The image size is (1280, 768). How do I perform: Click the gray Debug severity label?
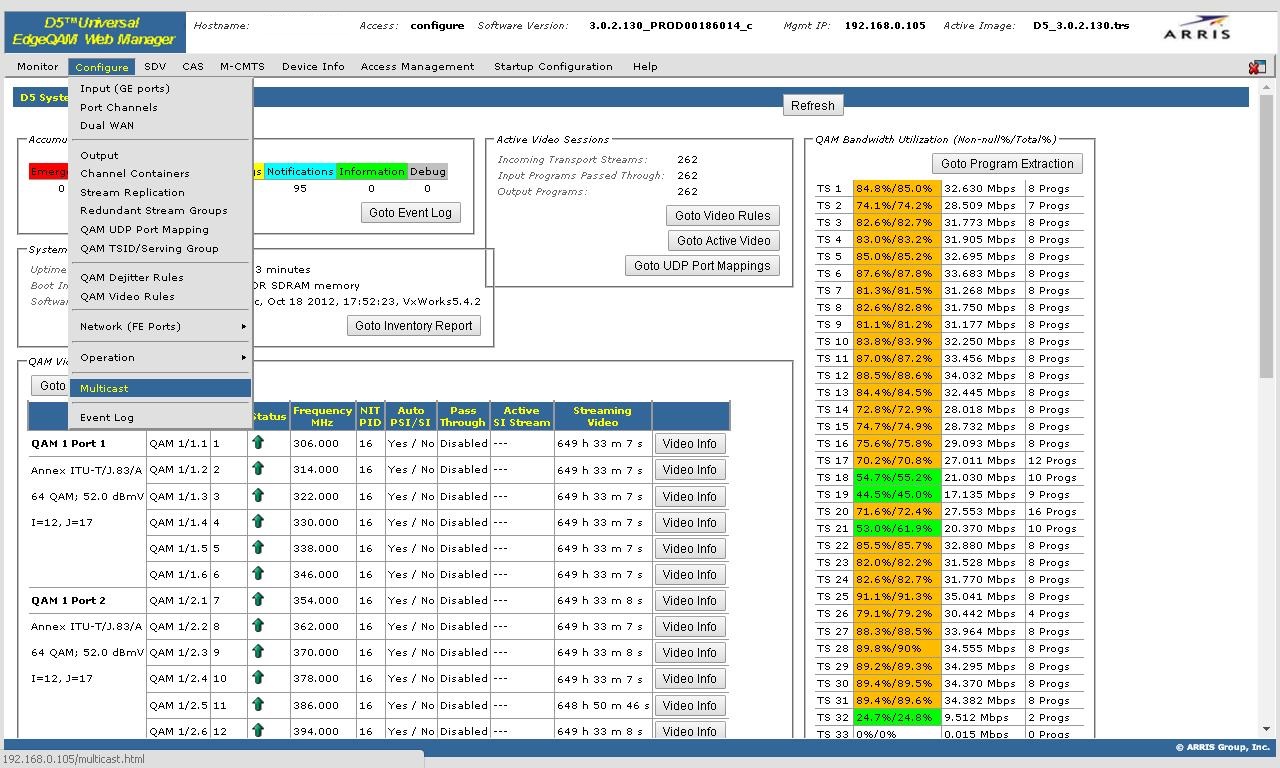[428, 172]
